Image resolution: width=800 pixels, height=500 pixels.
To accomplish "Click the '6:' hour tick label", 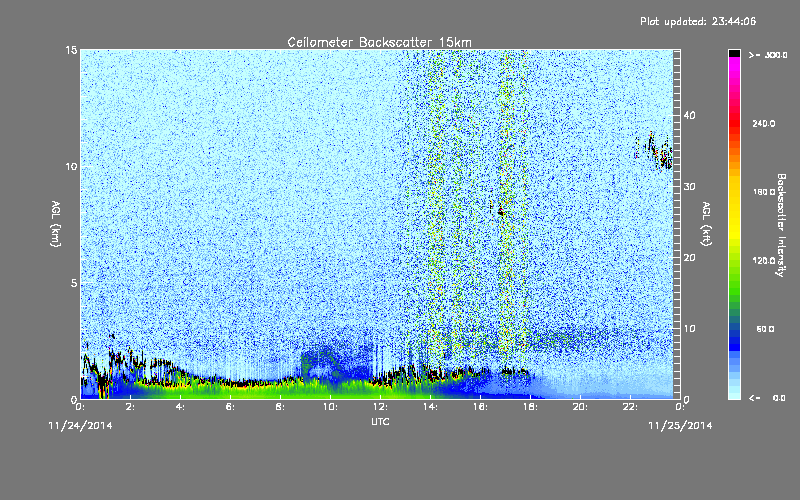I will (230, 407).
